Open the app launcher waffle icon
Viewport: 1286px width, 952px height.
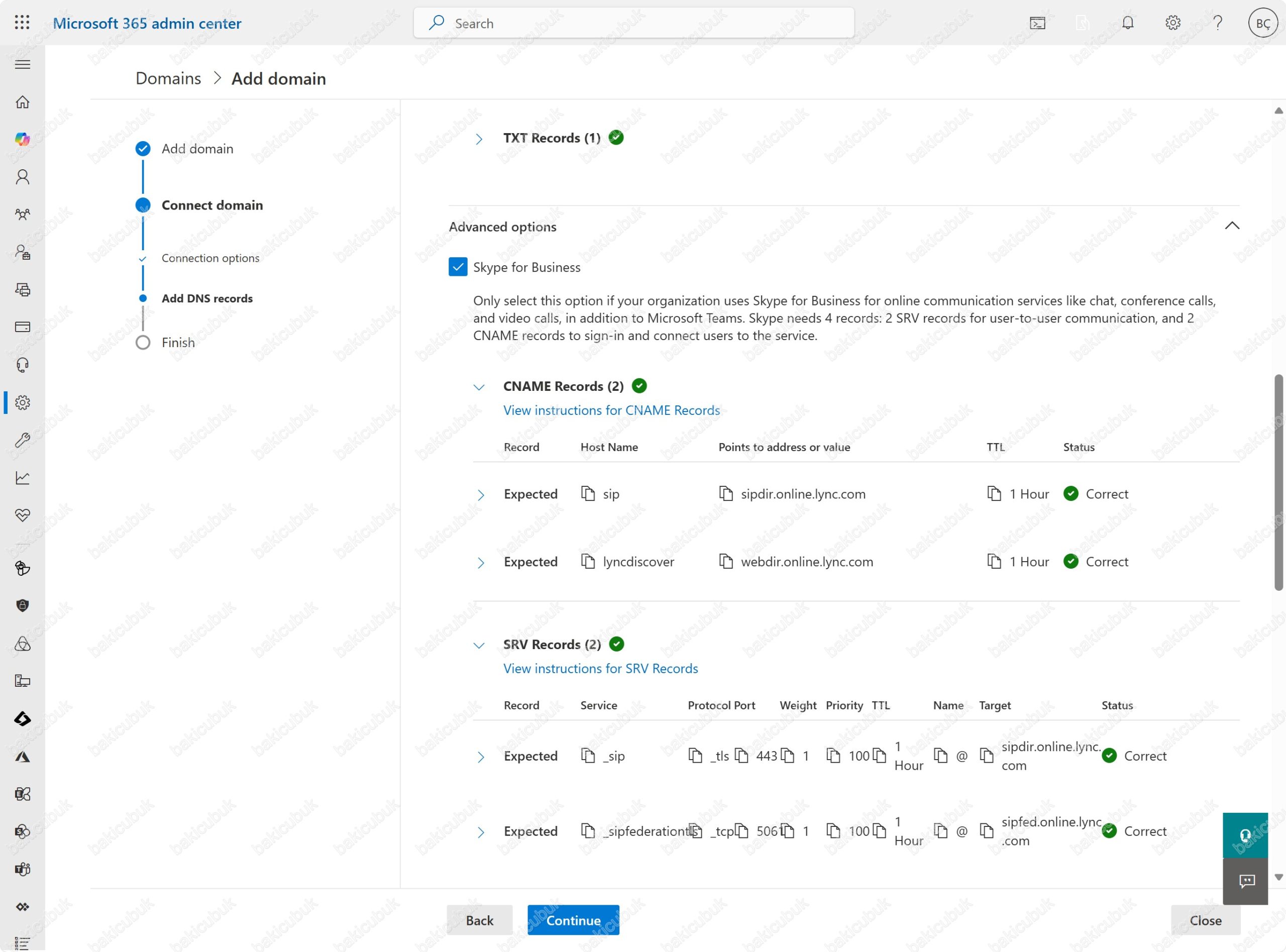point(22,23)
